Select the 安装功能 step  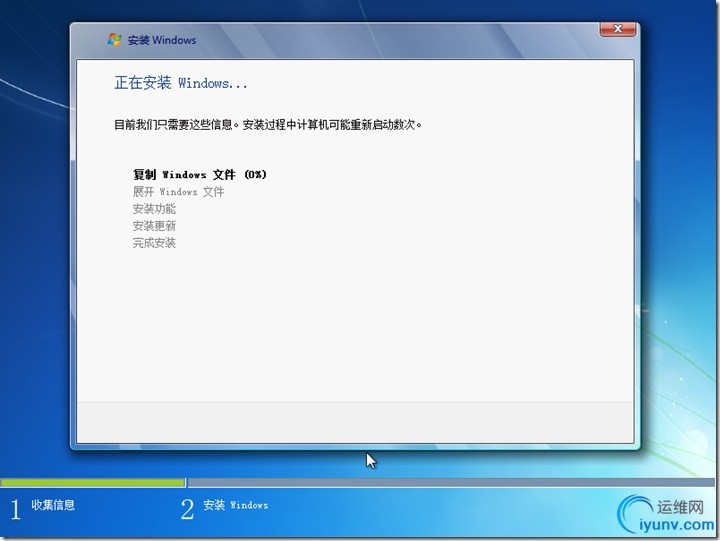click(154, 209)
